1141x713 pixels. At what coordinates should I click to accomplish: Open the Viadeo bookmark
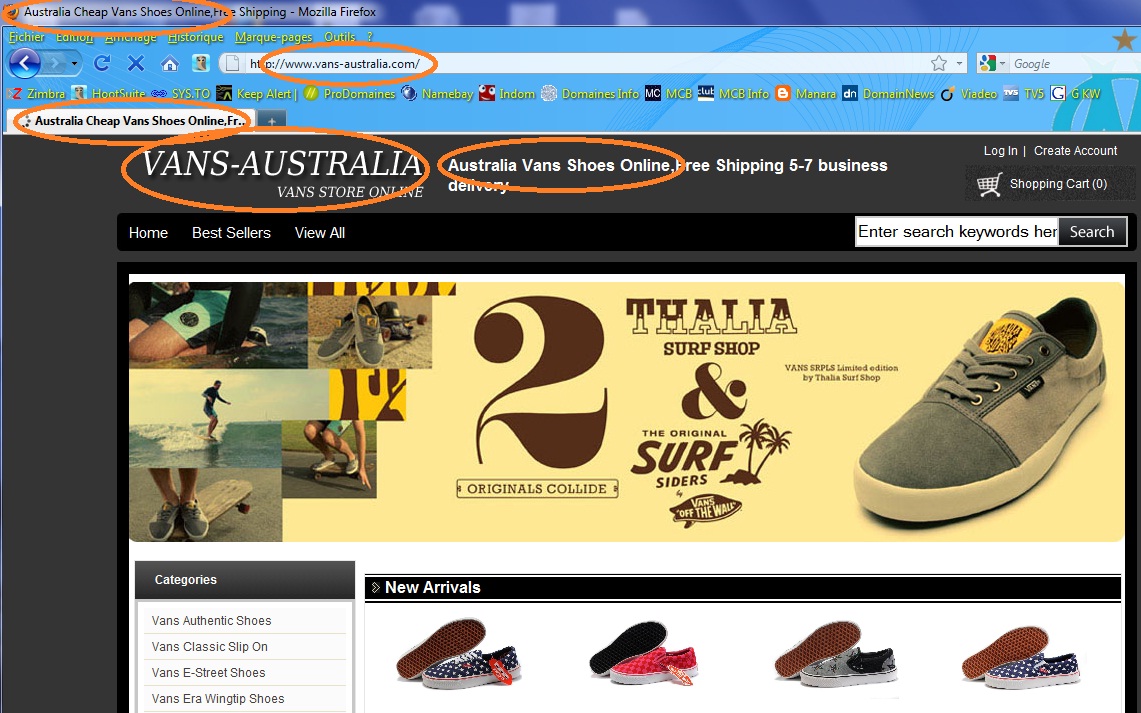click(969, 94)
